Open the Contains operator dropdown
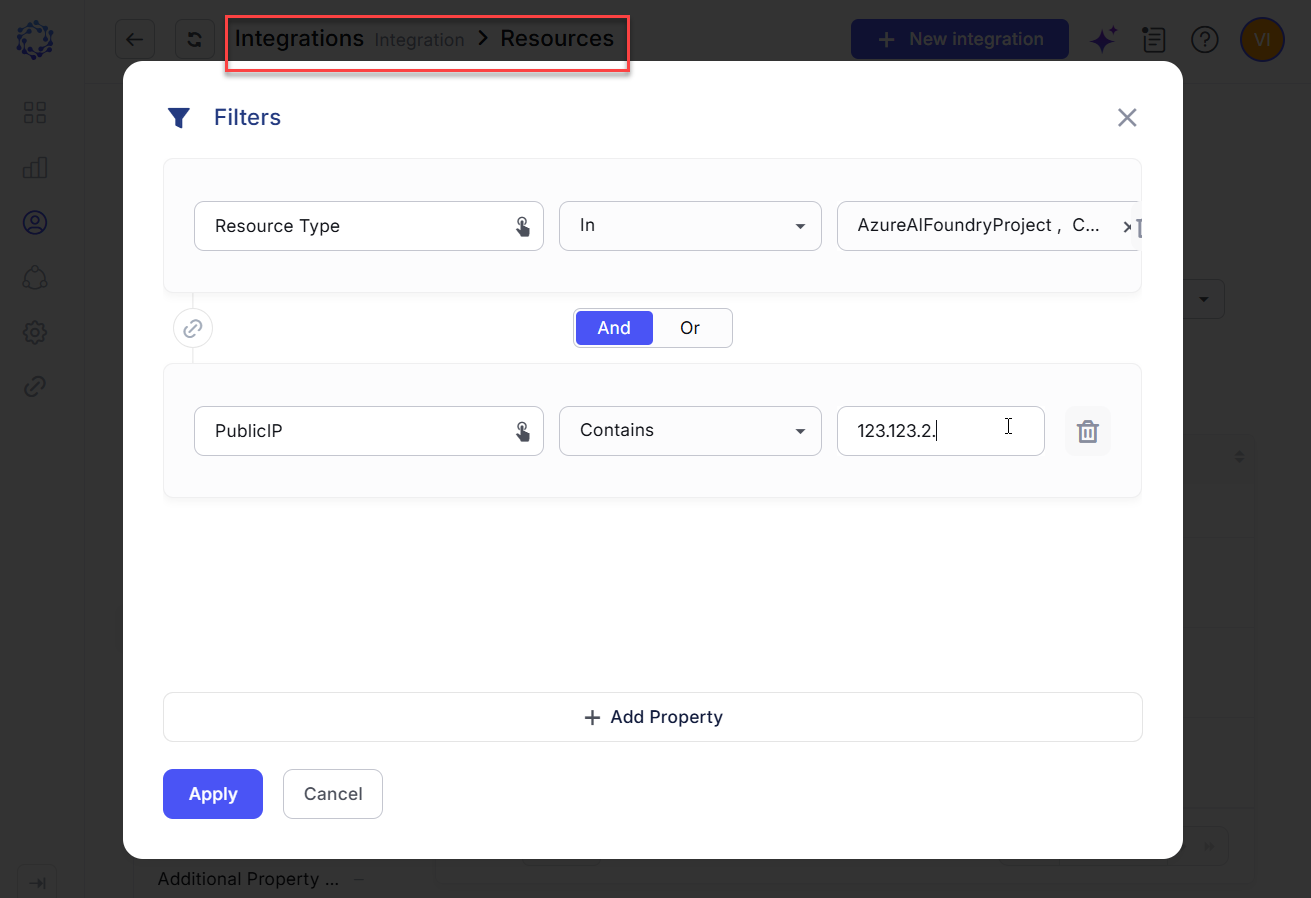 click(690, 430)
